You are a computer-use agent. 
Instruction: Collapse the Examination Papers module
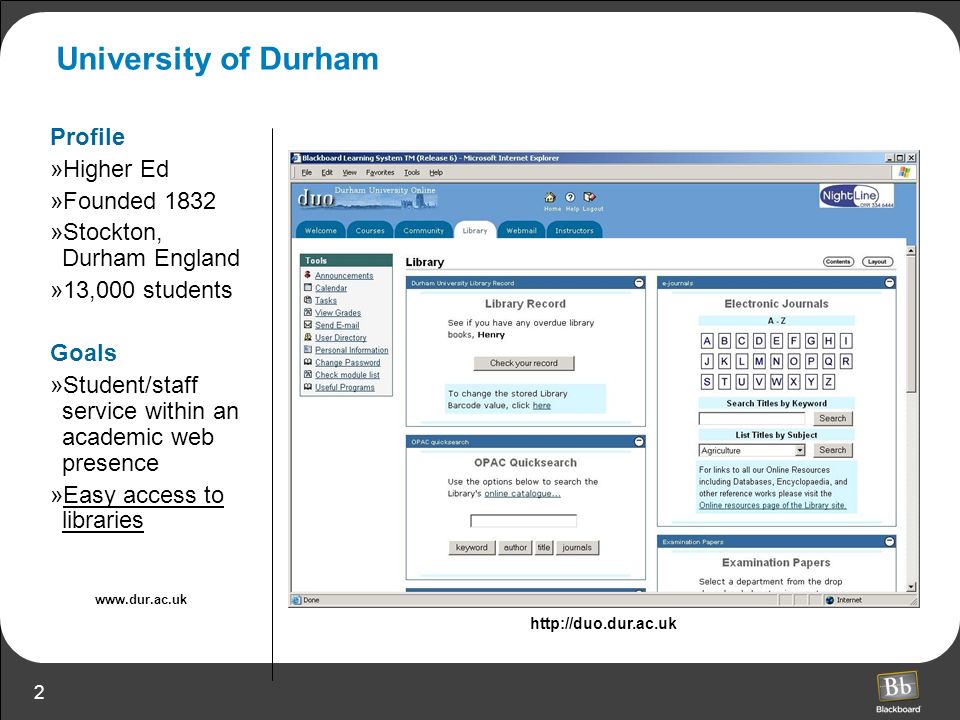click(x=890, y=541)
